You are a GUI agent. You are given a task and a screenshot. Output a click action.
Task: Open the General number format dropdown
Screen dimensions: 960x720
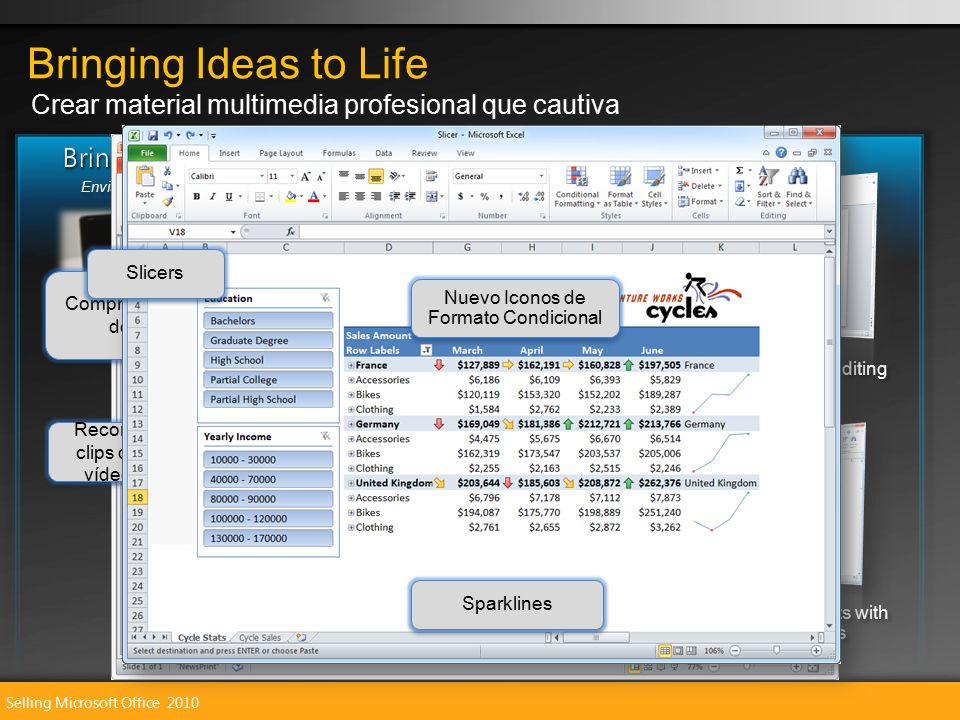(x=541, y=176)
